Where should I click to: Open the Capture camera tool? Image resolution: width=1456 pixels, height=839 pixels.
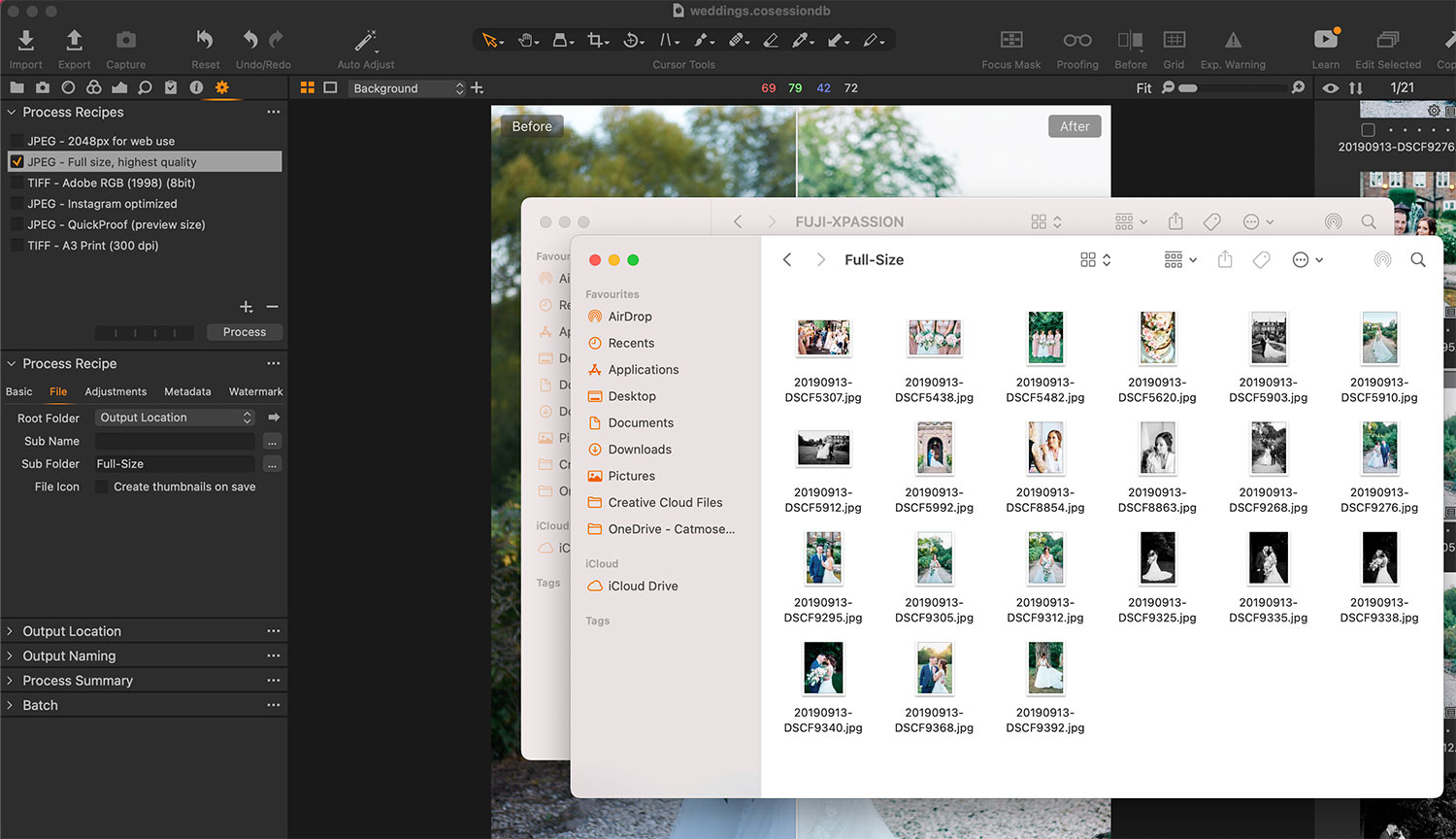click(126, 40)
